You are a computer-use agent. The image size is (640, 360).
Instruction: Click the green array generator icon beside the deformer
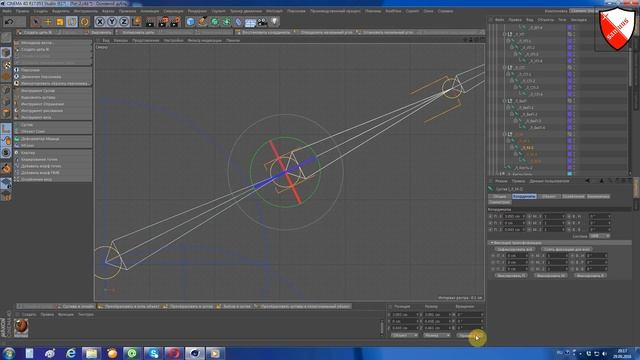click(226, 22)
